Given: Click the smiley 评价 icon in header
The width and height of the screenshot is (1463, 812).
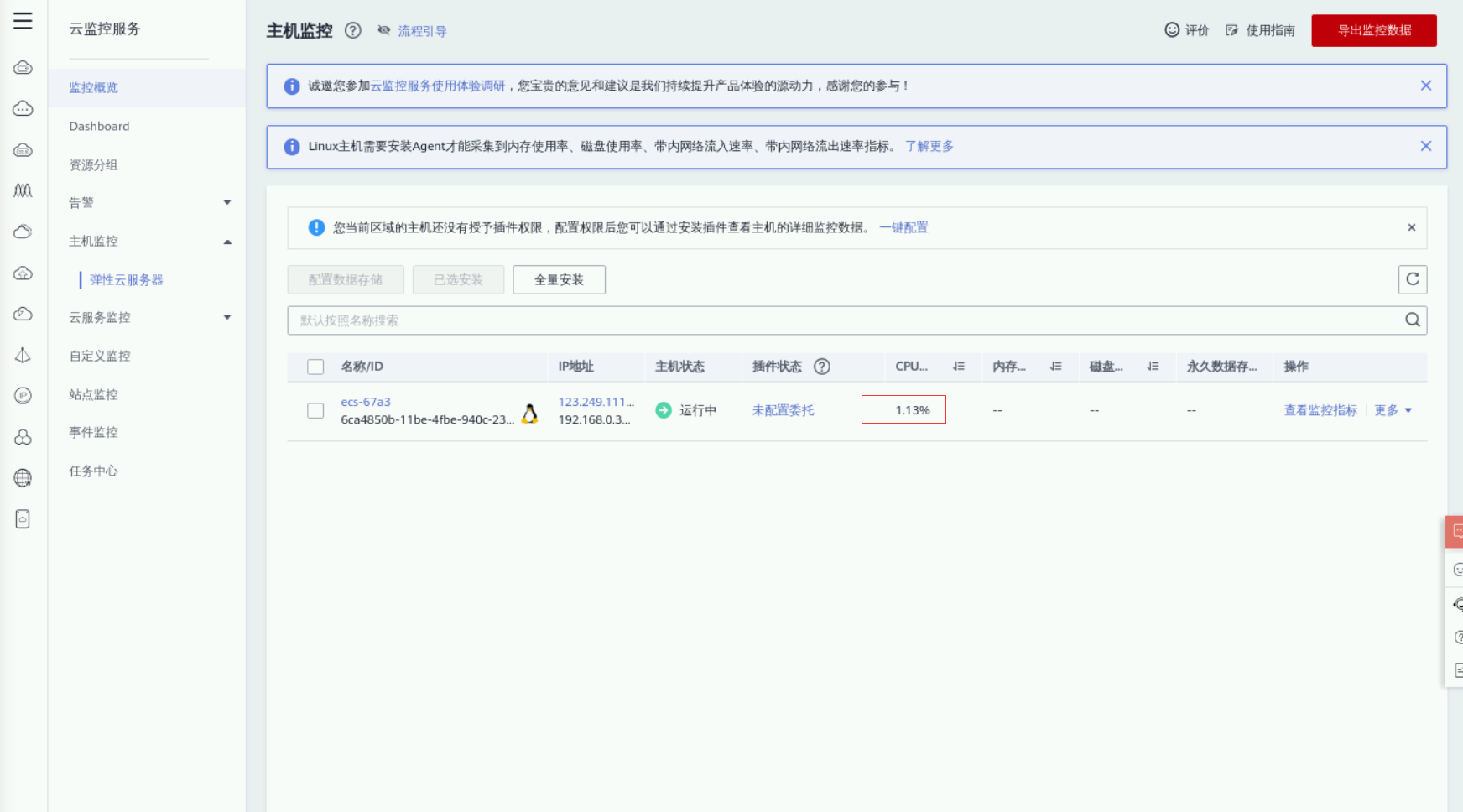Looking at the screenshot, I should (1172, 30).
